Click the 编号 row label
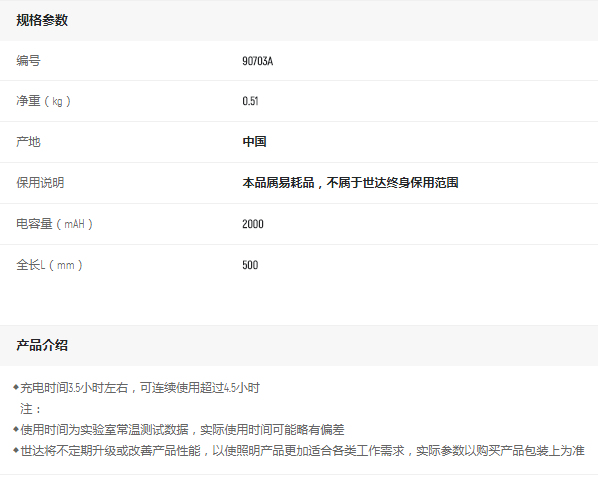Viewport: 598px width, 484px height. 28,61
